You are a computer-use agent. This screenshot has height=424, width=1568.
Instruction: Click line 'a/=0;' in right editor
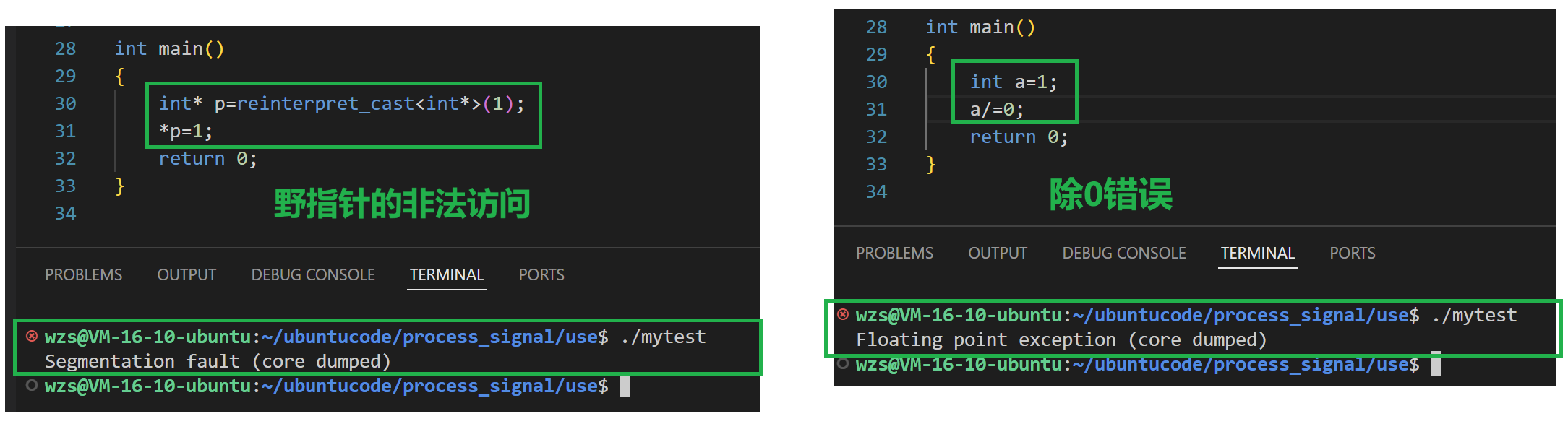(997, 110)
